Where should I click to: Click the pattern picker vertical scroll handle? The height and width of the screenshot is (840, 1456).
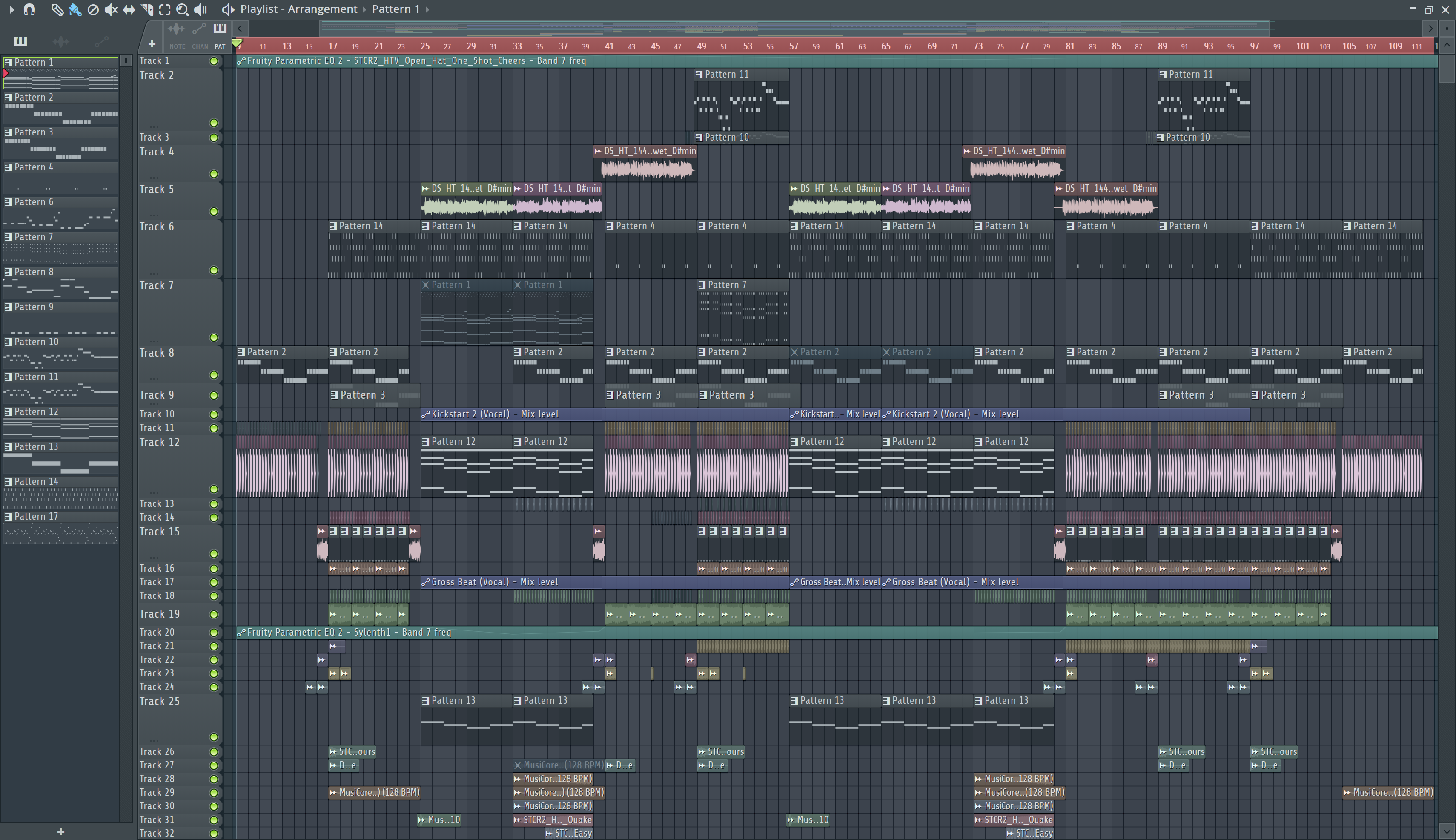click(x=126, y=60)
